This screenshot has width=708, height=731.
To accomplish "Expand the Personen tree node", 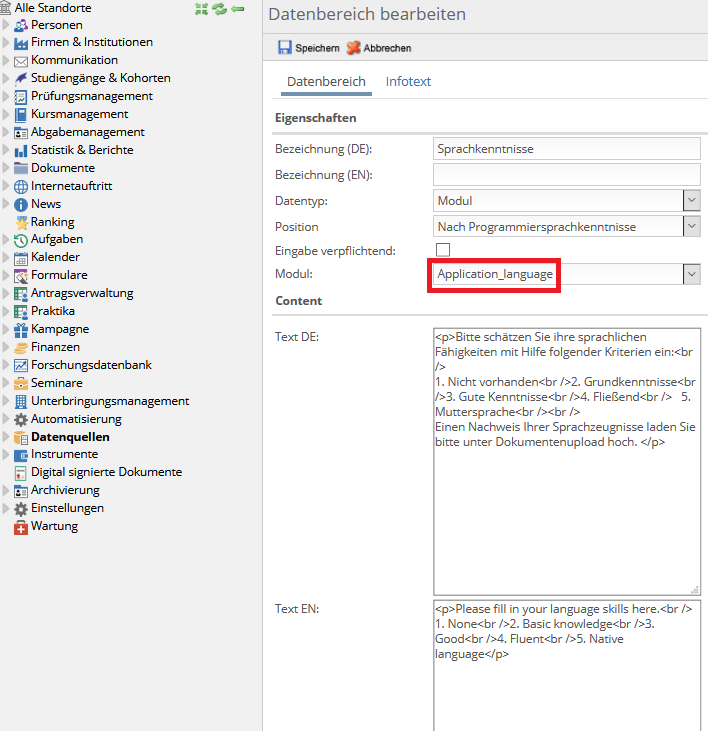I will [6, 25].
